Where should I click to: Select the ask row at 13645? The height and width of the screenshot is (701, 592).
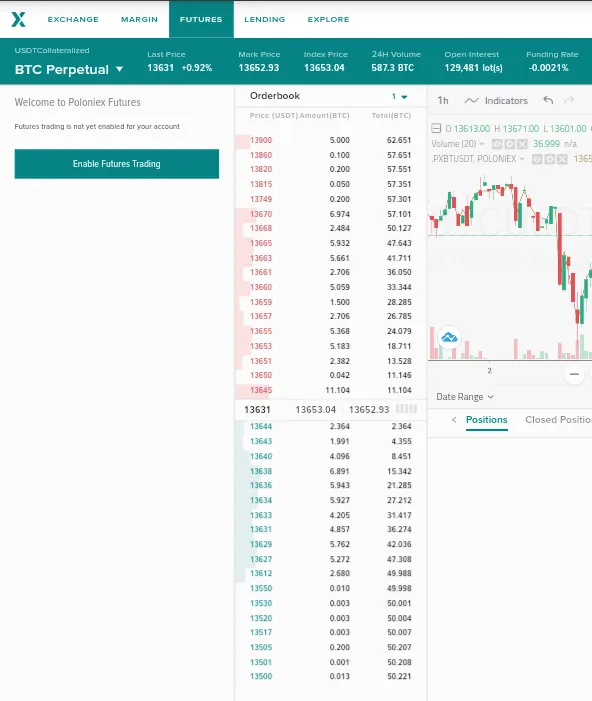coord(330,390)
